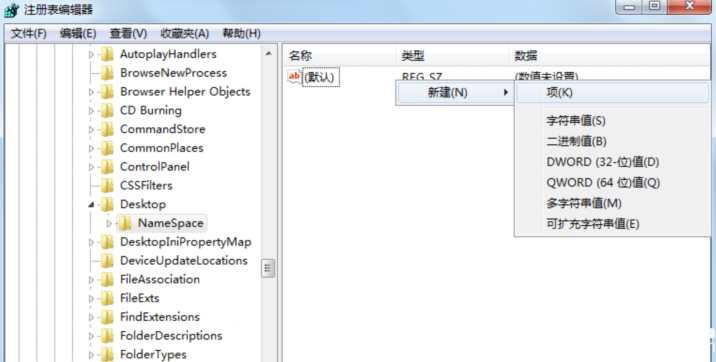The image size is (716, 362).
Task: Click the ab string icon of (默认)
Action: click(x=294, y=77)
